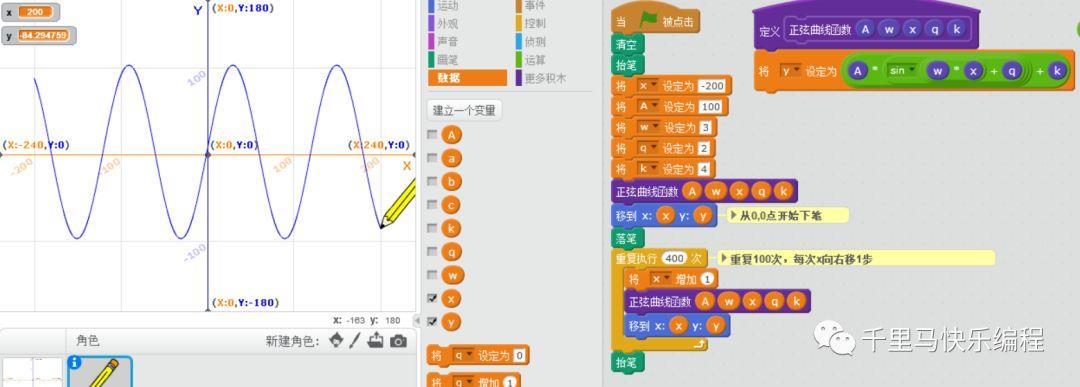Collapse the stage with the small arrow

[x=417, y=321]
